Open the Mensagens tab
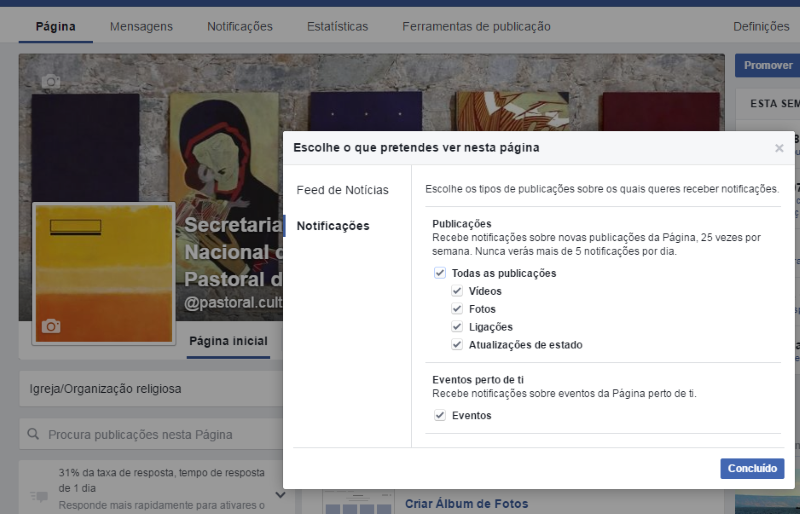The width and height of the screenshot is (800, 514). pyautogui.click(x=141, y=27)
